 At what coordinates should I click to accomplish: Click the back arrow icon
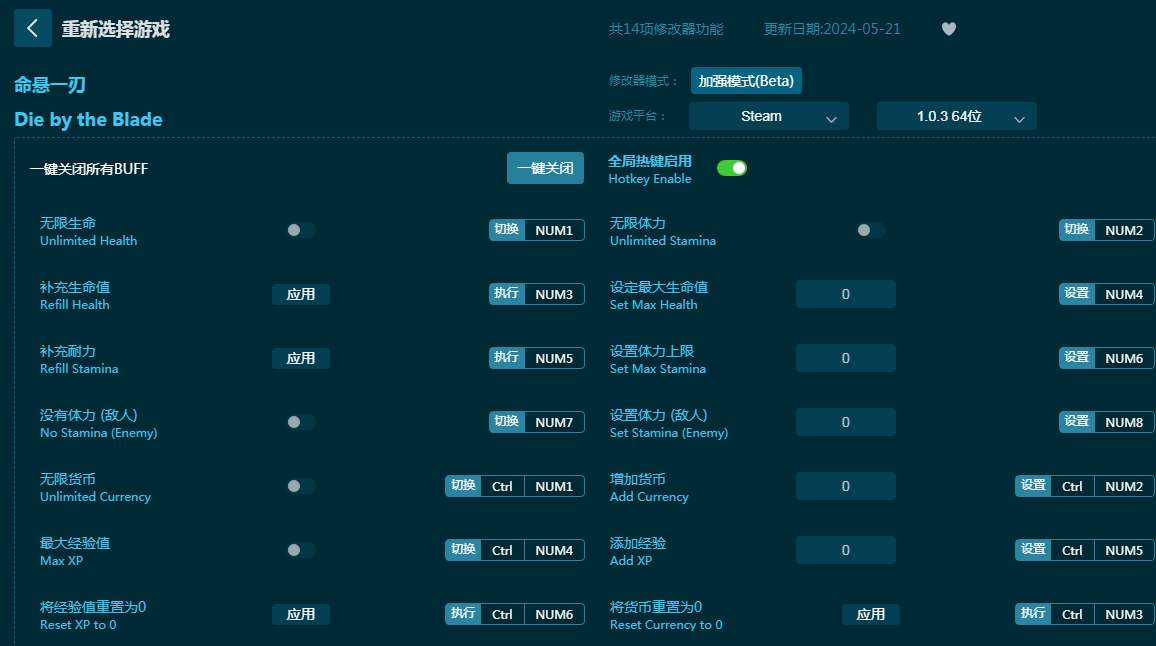click(x=32, y=28)
